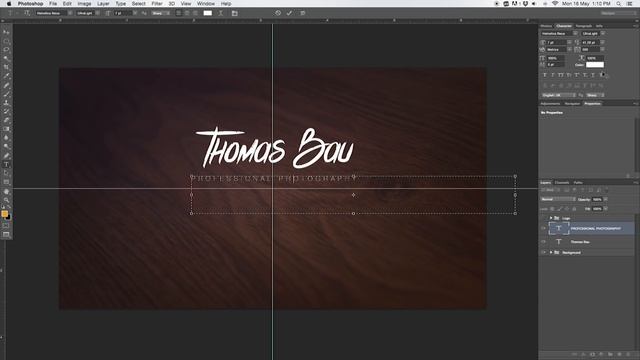Open Warp Text from options bar
This screenshot has width=640, height=360.
pos(221,13)
